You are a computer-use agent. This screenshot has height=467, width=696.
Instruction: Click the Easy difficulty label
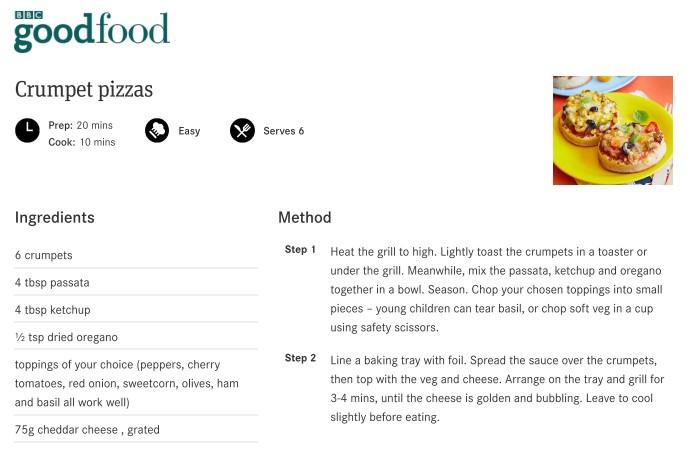point(190,131)
